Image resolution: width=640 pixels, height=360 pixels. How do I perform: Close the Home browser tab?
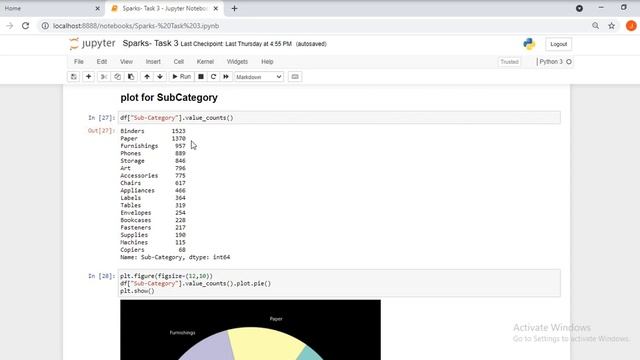pos(97,8)
